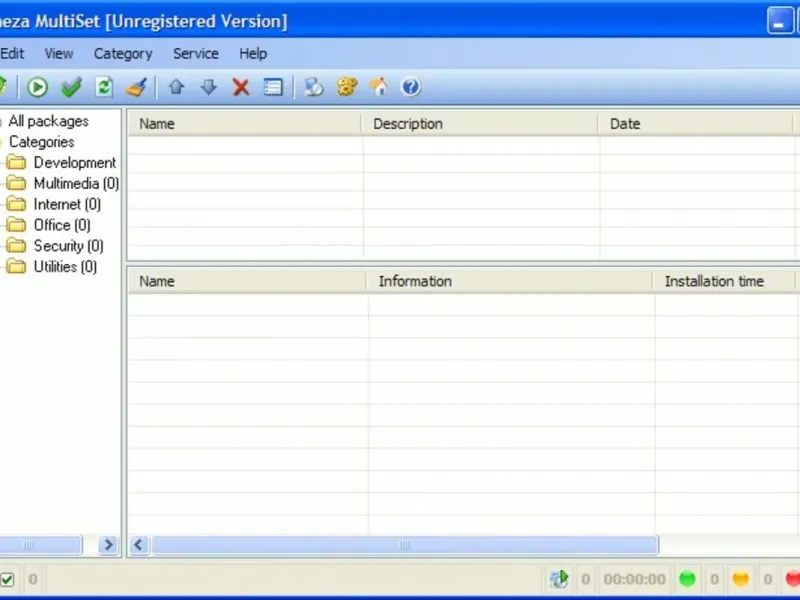Select All packages in the tree
This screenshot has height=600, width=800.
[x=48, y=121]
